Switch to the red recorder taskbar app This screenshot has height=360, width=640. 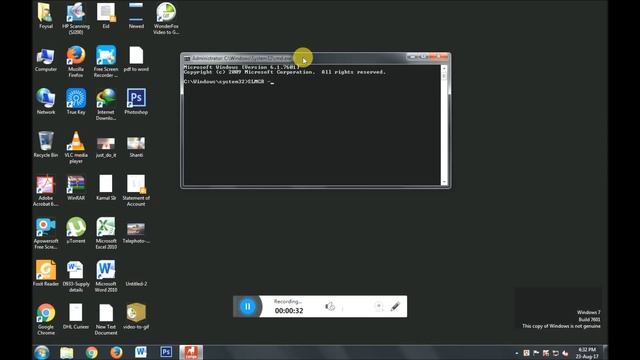(191, 352)
